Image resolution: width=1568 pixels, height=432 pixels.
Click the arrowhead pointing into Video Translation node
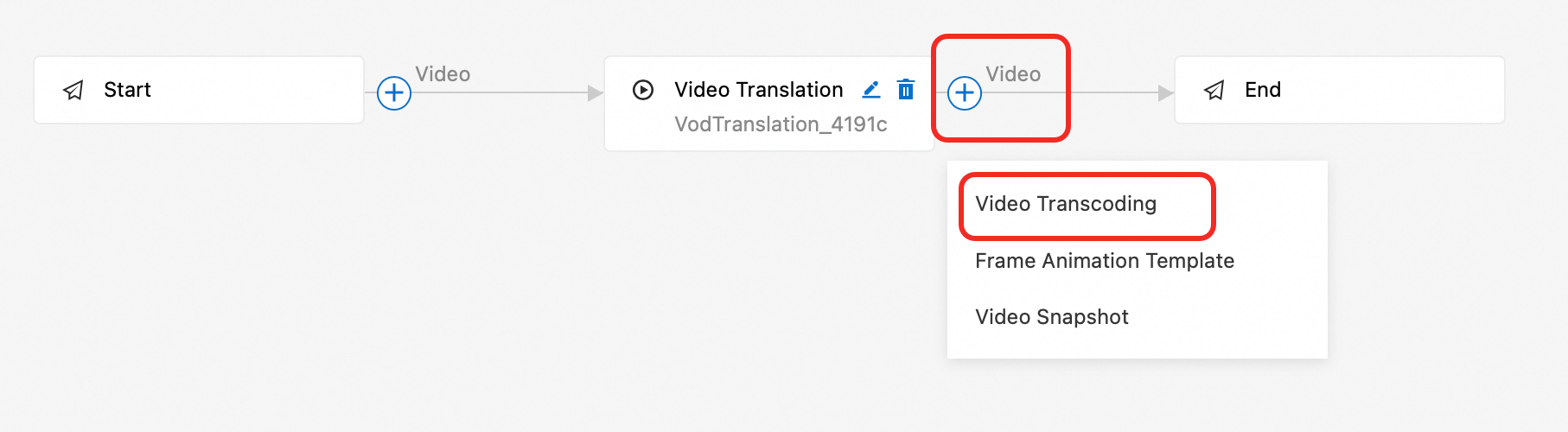click(595, 92)
